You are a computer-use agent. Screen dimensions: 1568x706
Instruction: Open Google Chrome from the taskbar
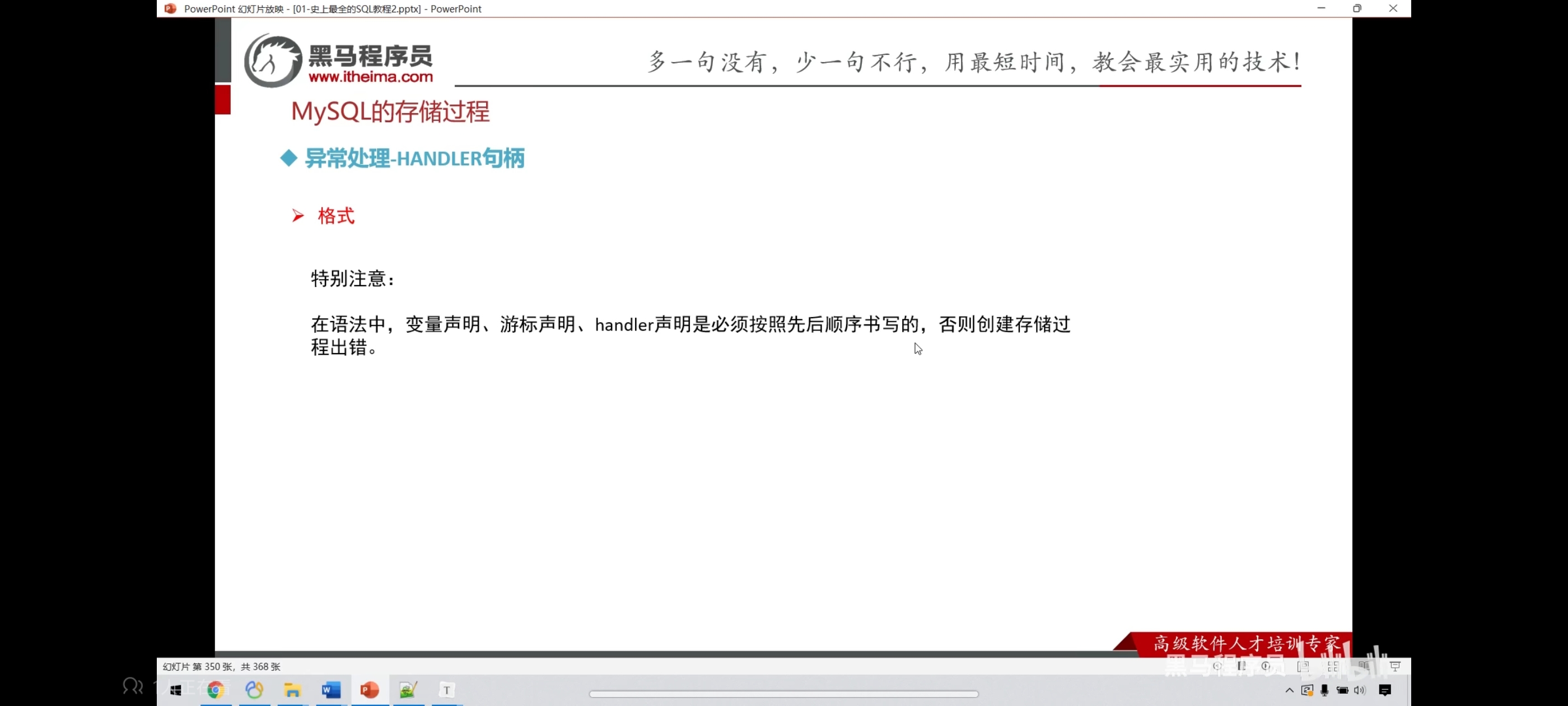tap(216, 690)
